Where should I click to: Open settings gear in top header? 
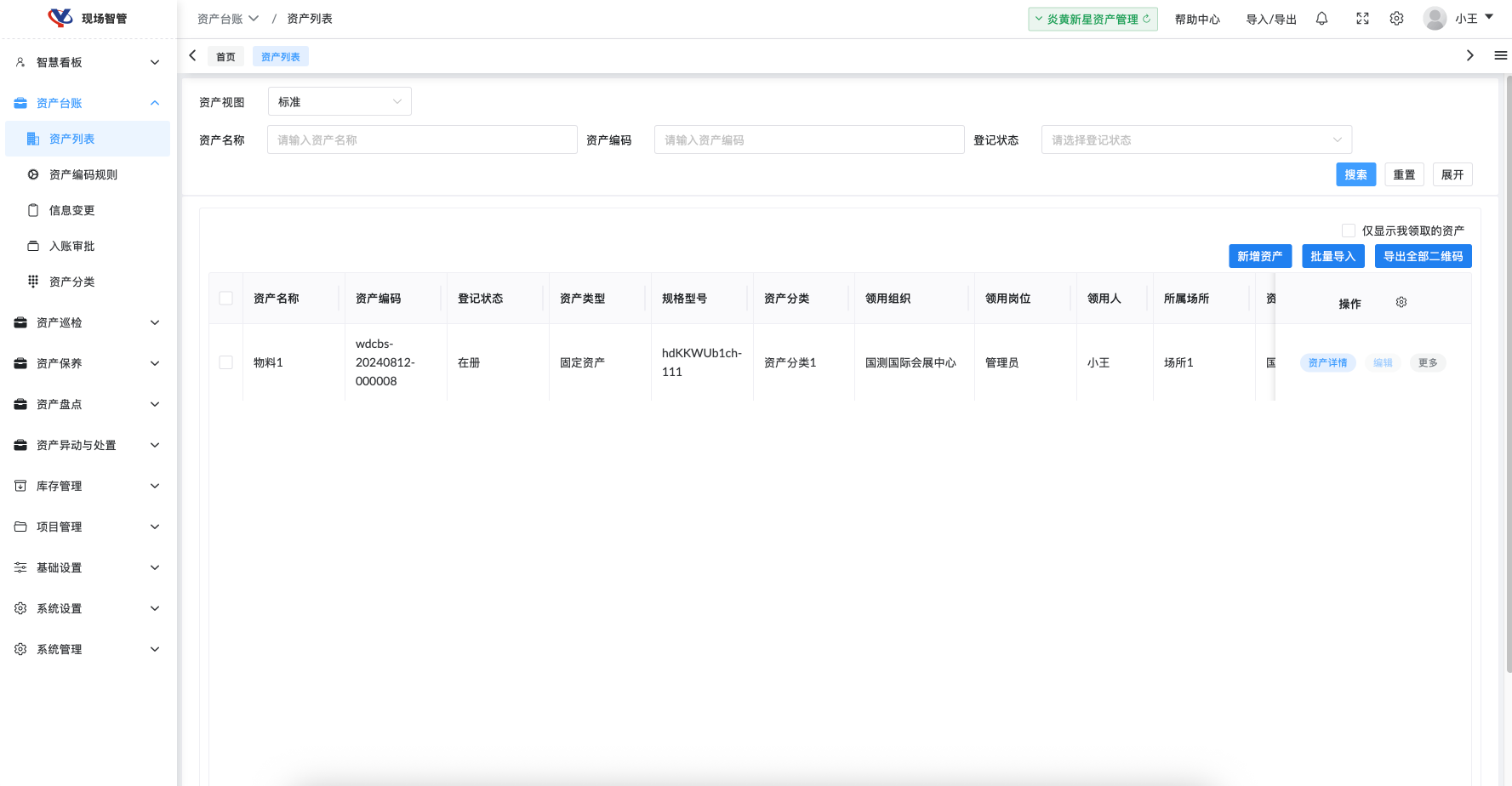pyautogui.click(x=1396, y=19)
